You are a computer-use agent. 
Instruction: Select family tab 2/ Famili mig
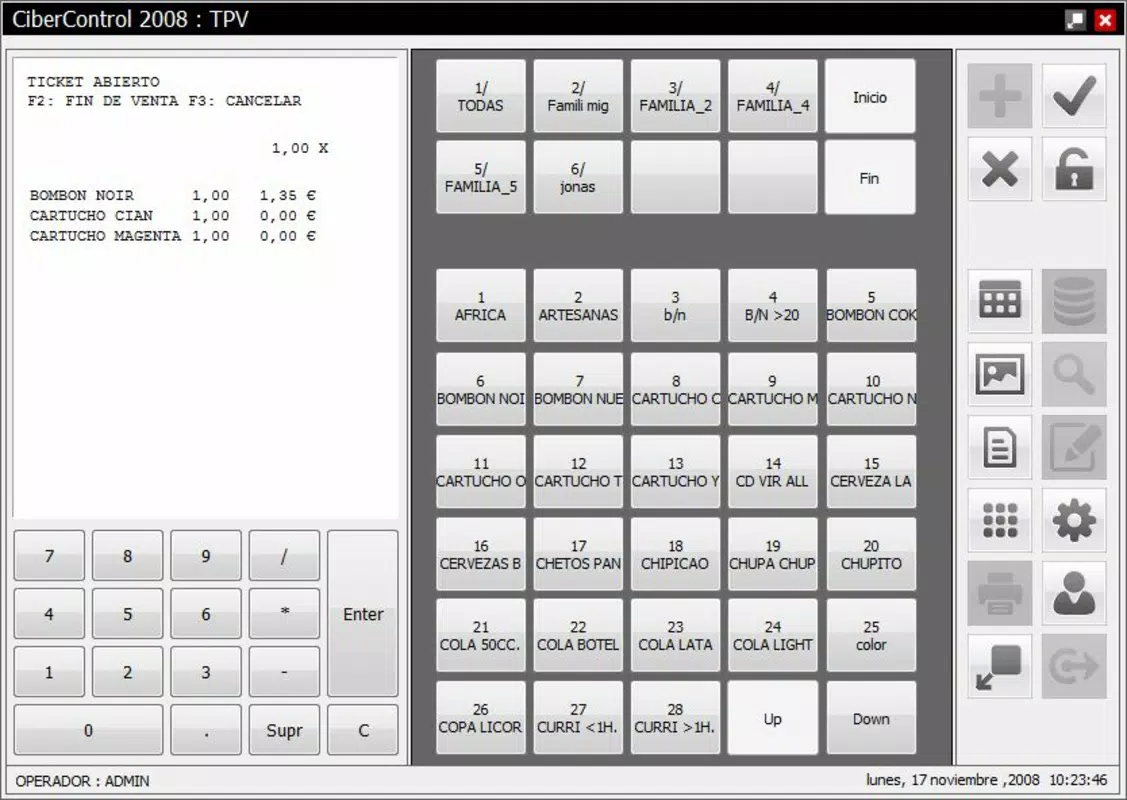[578, 96]
